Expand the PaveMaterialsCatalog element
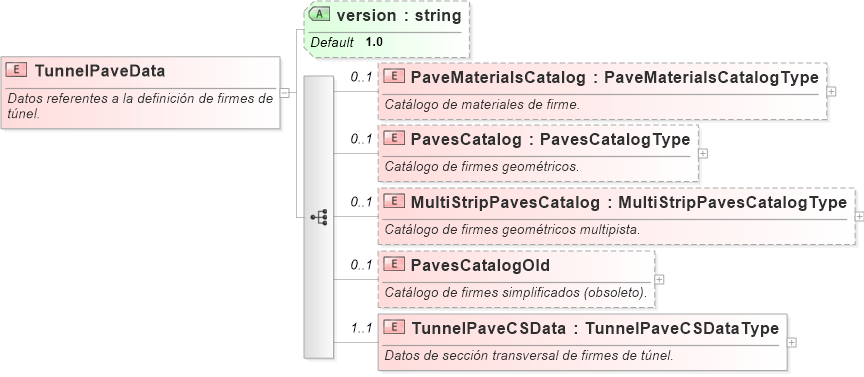This screenshot has width=864, height=377. click(x=831, y=91)
